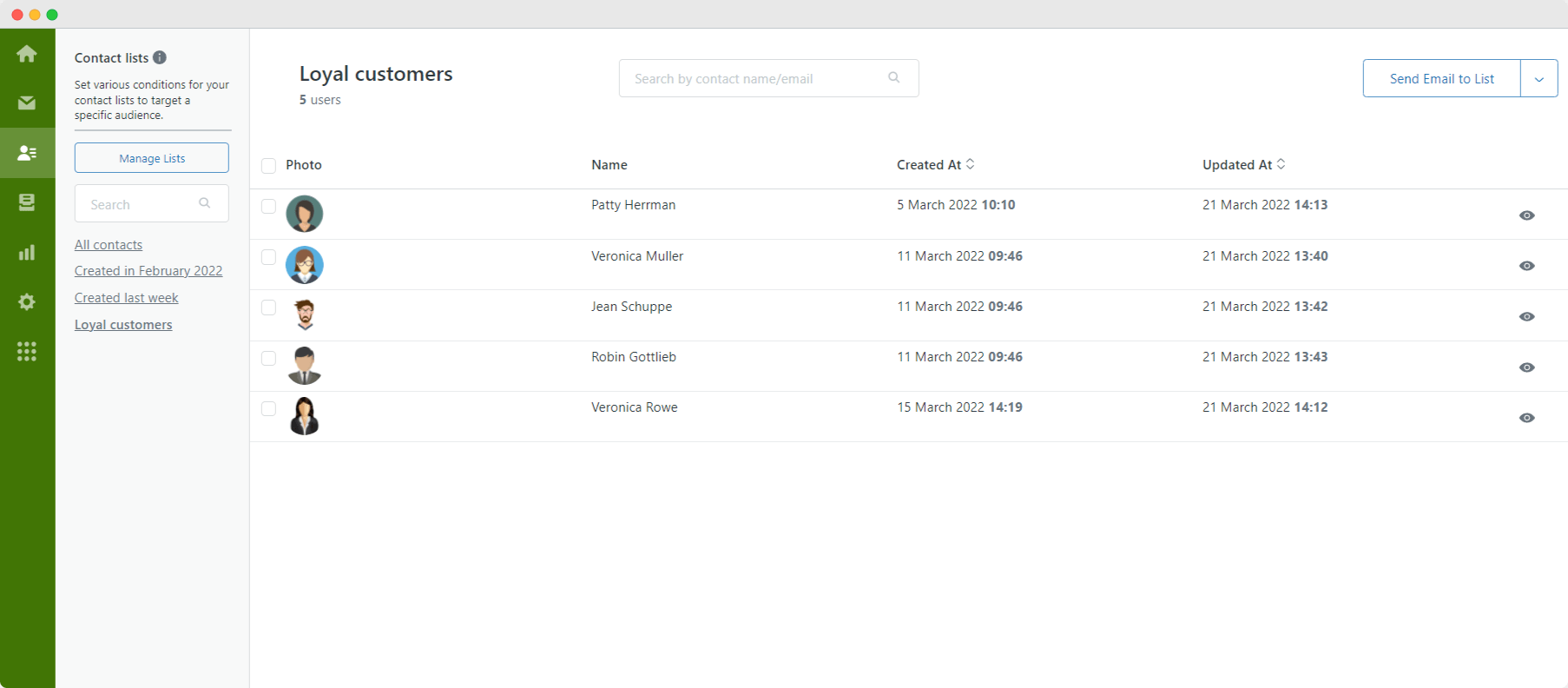1568x688 pixels.
Task: View Veronica Muller via eye icon
Action: click(1527, 266)
